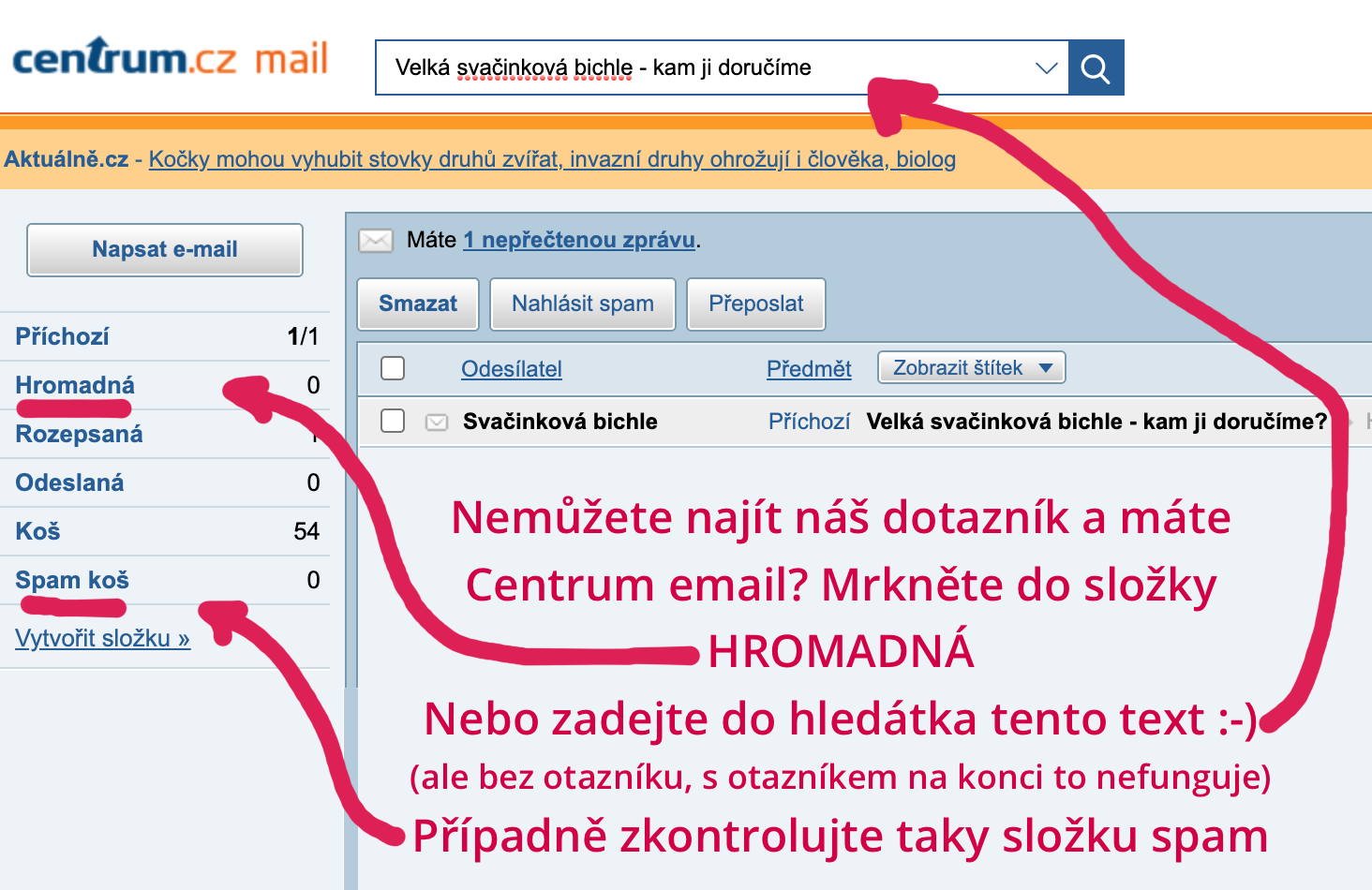
Task: Click the envelope icon beside unread notice
Action: [376, 241]
